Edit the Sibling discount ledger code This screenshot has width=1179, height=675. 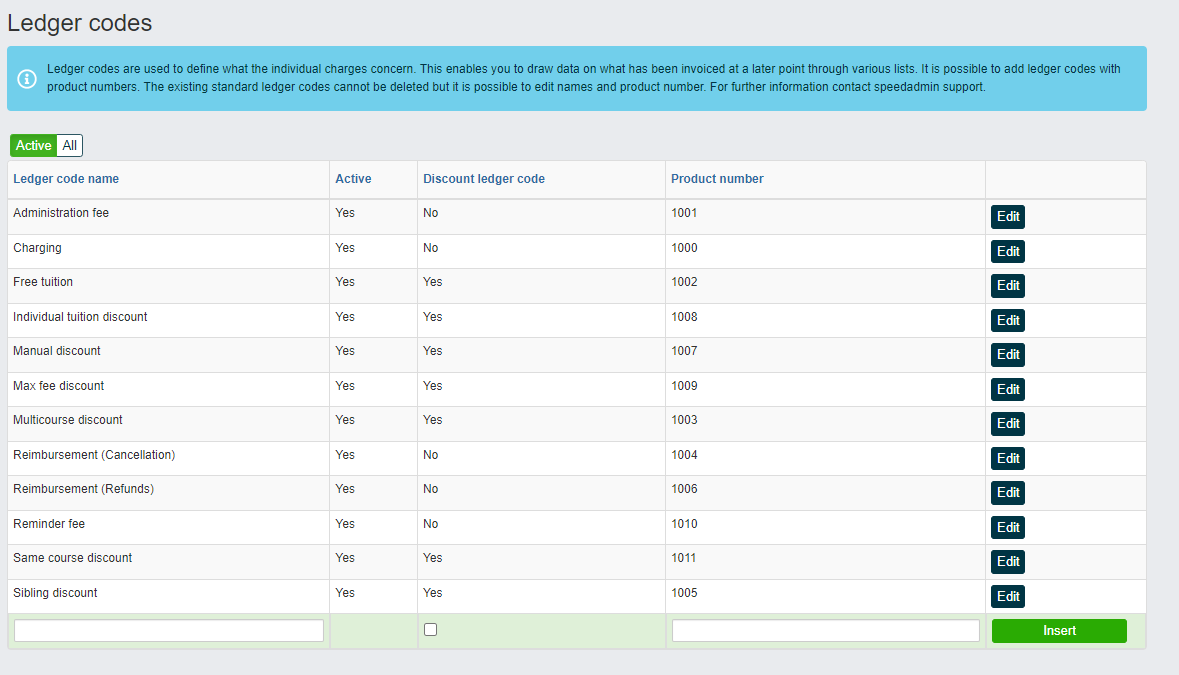1008,596
